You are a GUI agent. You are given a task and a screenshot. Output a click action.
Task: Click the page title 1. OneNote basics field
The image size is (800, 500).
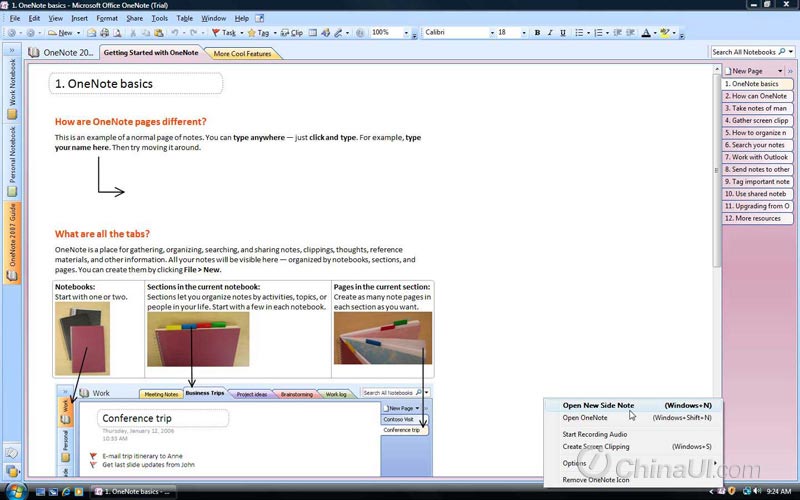pyautogui.click(x=136, y=84)
